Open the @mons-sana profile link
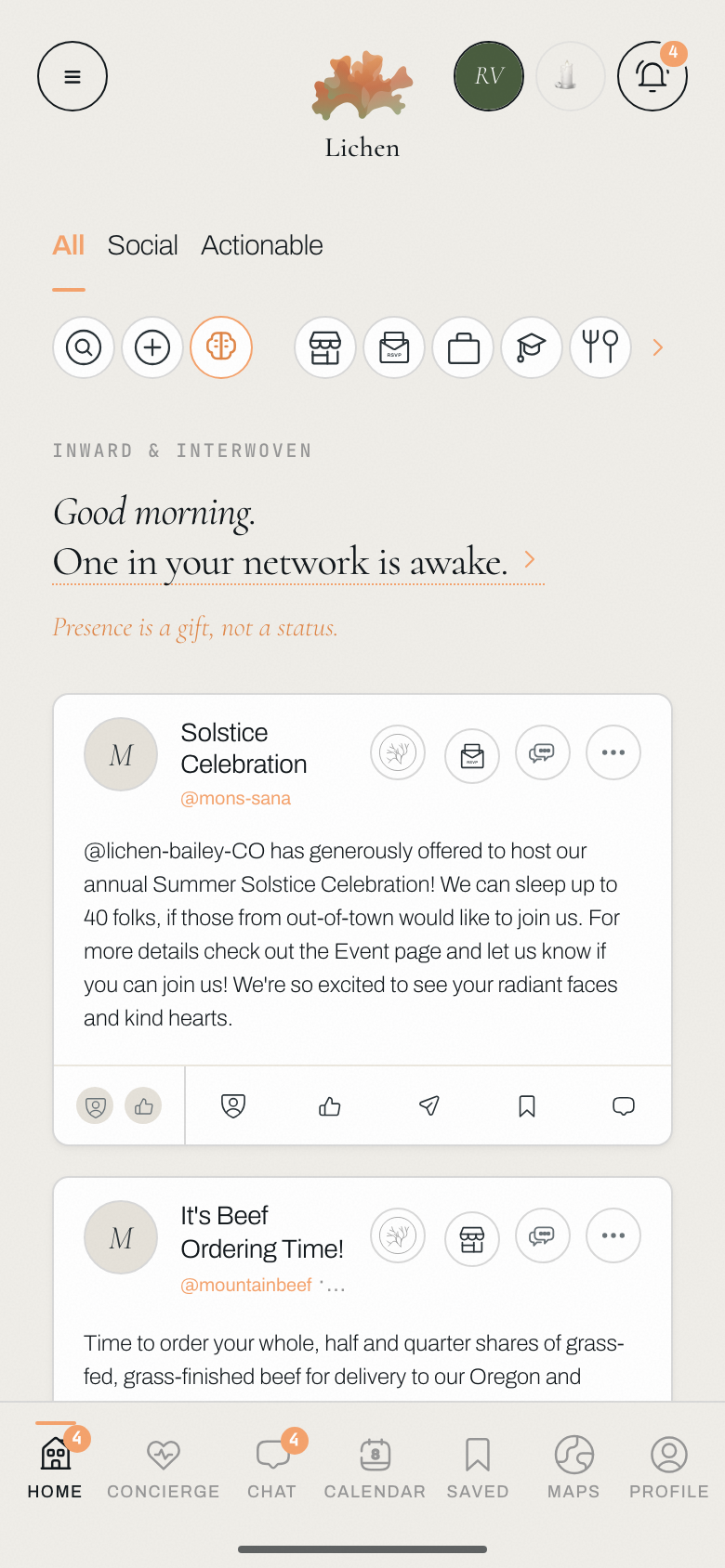Viewport: 725px width, 1568px height. (235, 798)
